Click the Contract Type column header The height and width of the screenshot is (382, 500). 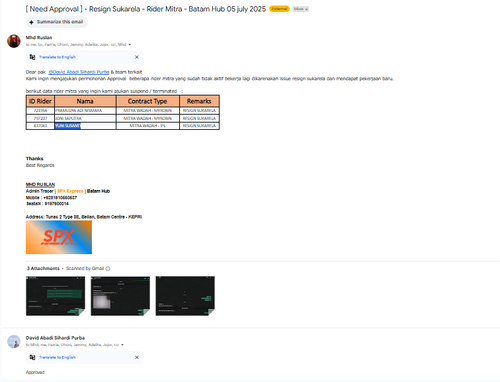[x=147, y=101]
